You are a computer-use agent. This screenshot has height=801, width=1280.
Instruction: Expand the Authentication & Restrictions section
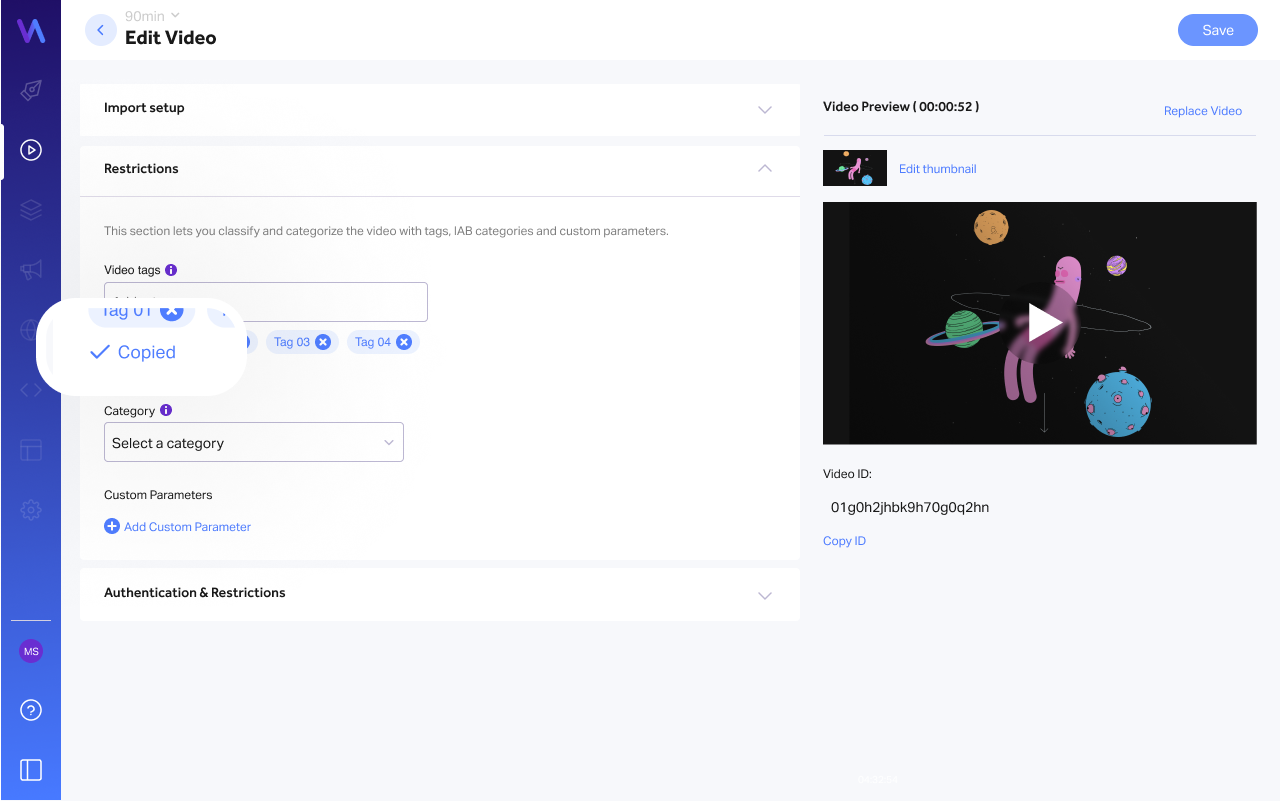765,596
